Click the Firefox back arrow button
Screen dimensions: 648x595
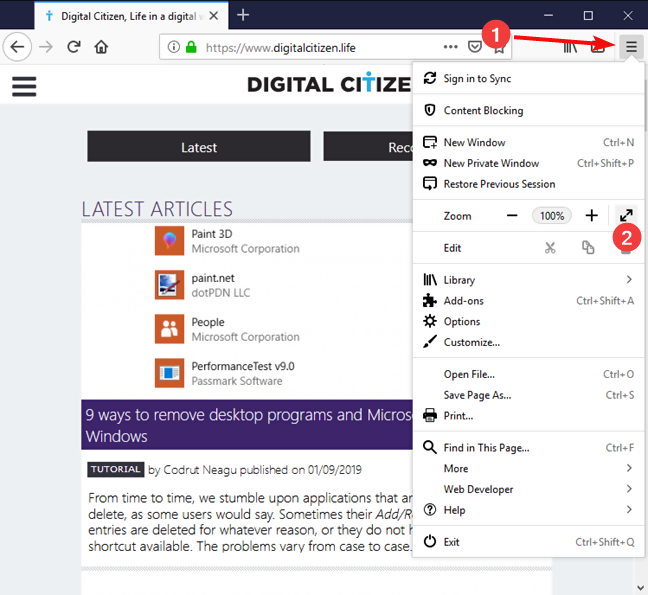[17, 47]
